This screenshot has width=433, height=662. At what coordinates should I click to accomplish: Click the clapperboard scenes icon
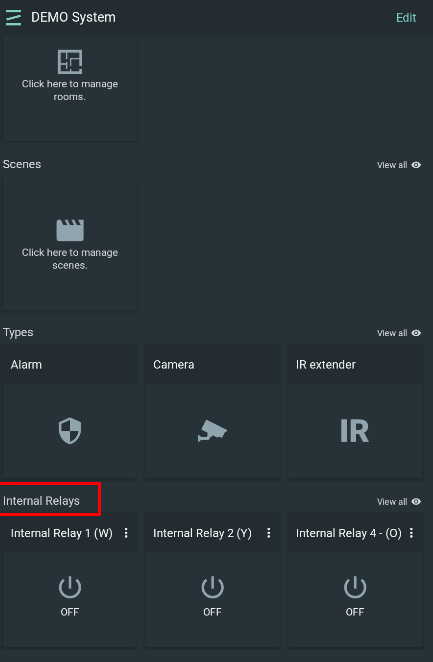[70, 230]
